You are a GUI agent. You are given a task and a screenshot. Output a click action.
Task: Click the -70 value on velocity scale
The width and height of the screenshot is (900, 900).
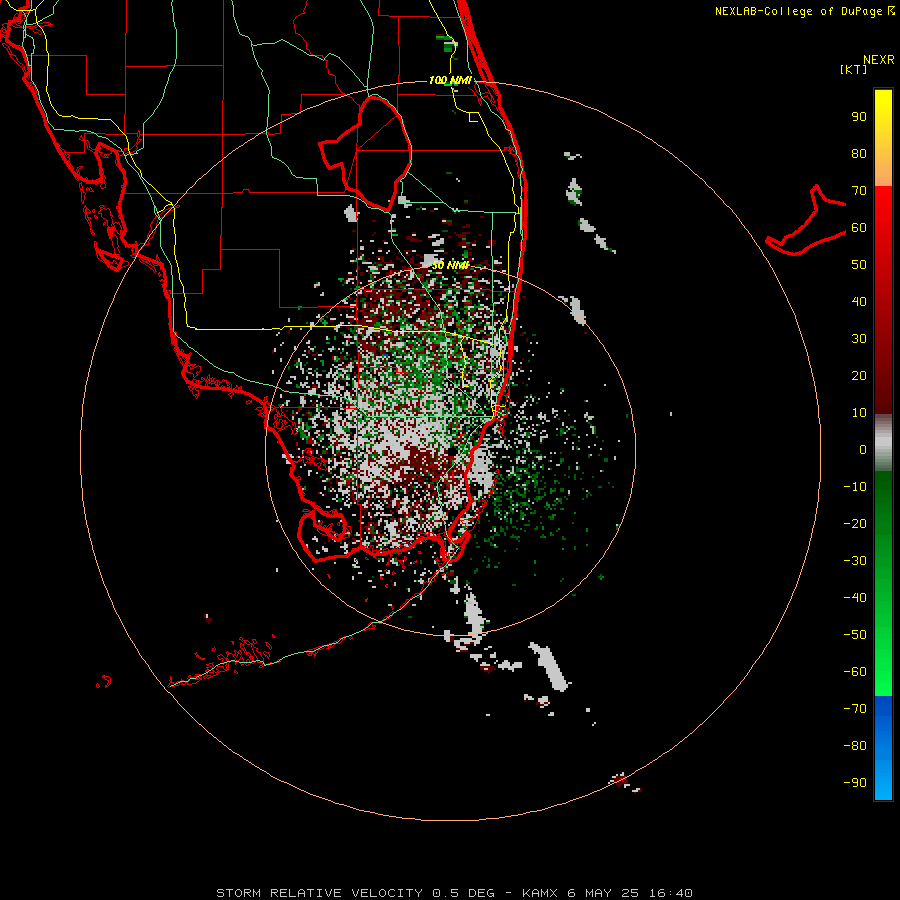pyautogui.click(x=855, y=709)
